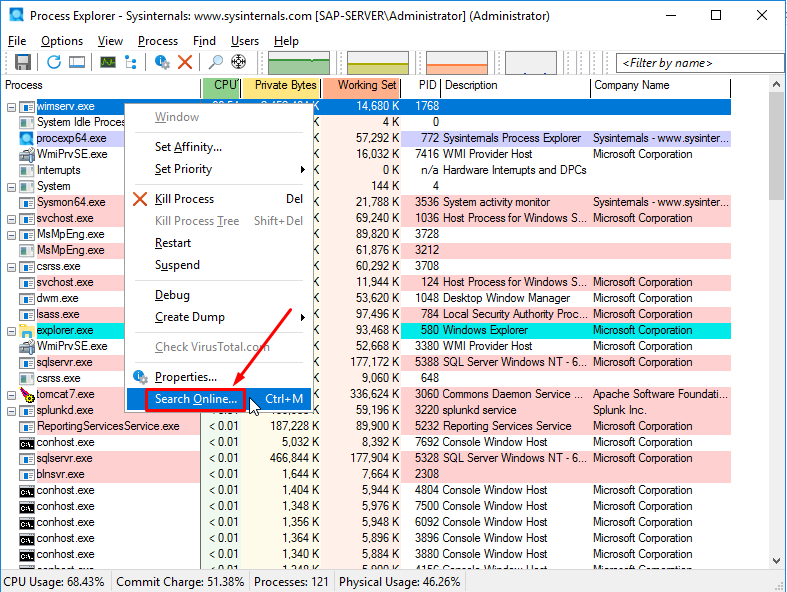Click the Physical Usage status bar entry
The height and width of the screenshot is (592, 787).
click(x=400, y=582)
